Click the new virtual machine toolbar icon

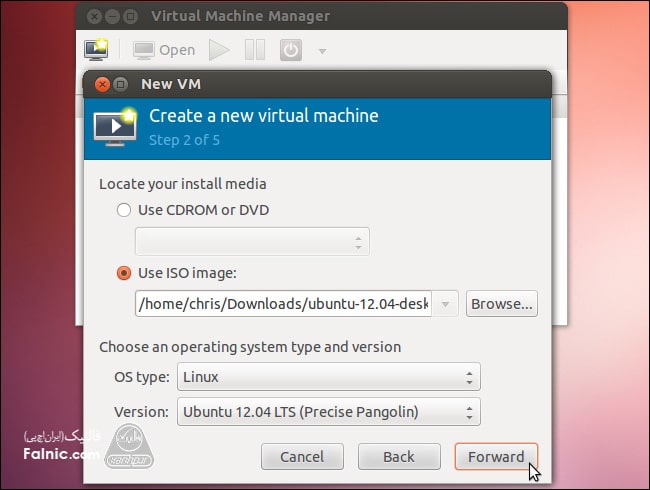pos(97,49)
